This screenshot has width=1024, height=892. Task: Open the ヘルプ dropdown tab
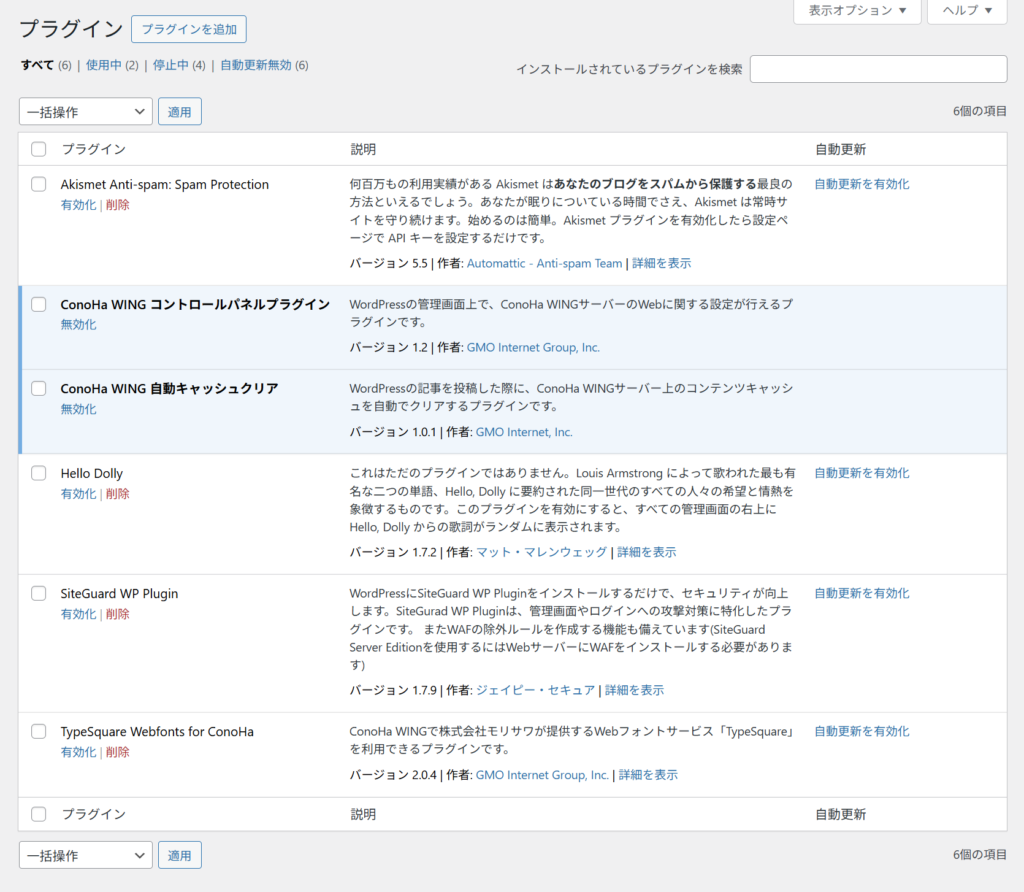(967, 10)
